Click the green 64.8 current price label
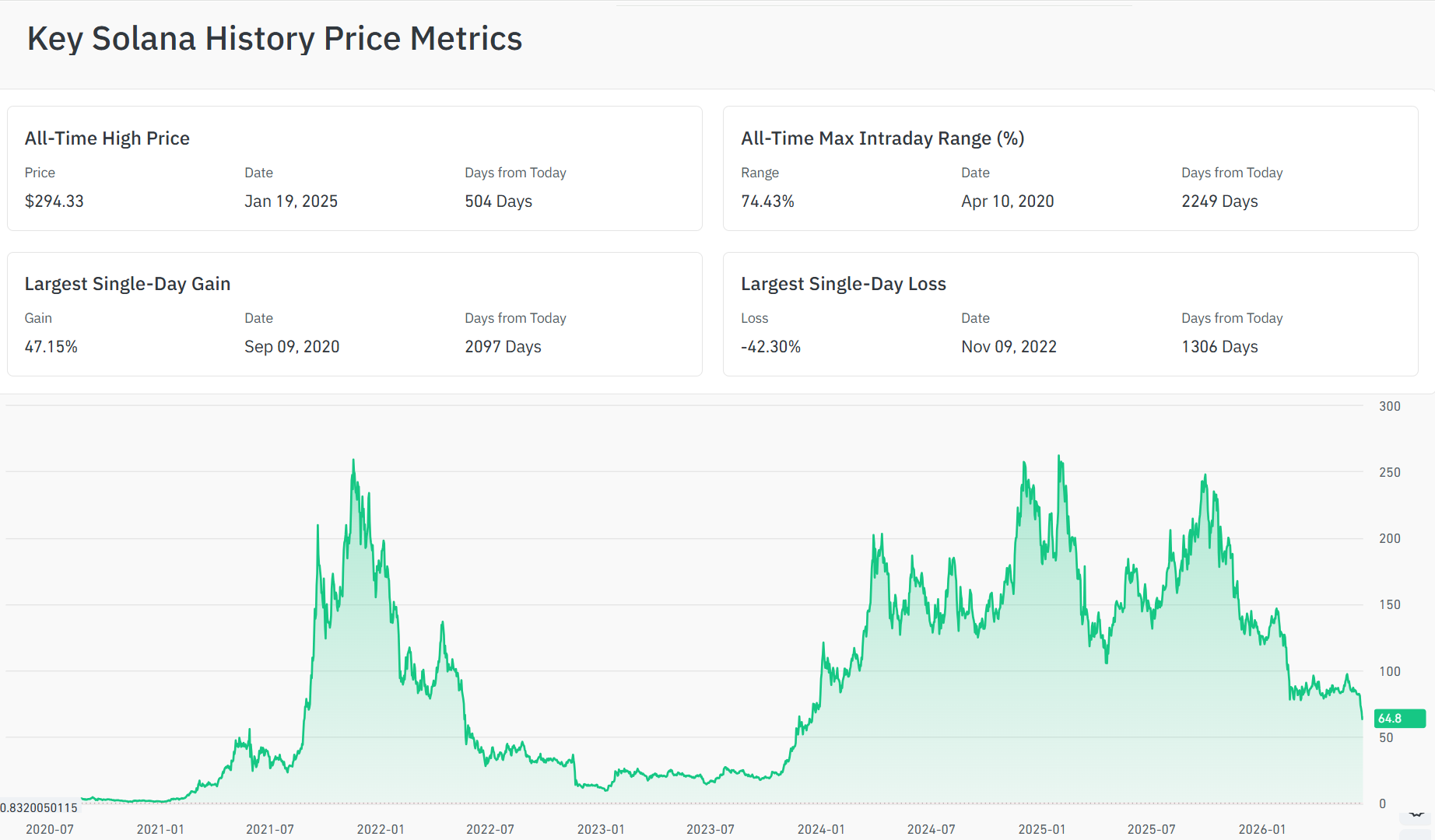The height and width of the screenshot is (840, 1435). pos(1399,719)
